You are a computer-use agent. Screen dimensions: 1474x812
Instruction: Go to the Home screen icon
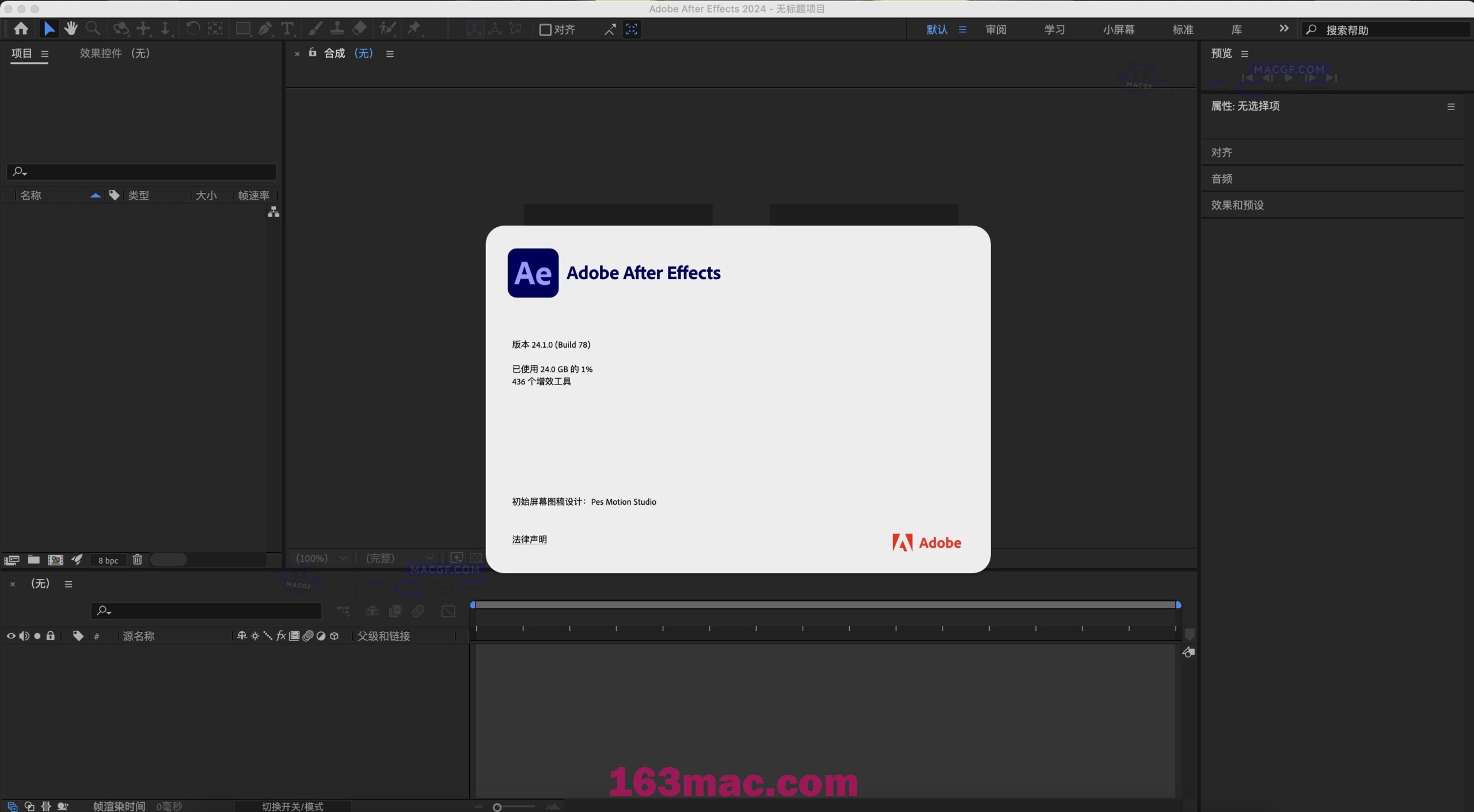click(21, 29)
